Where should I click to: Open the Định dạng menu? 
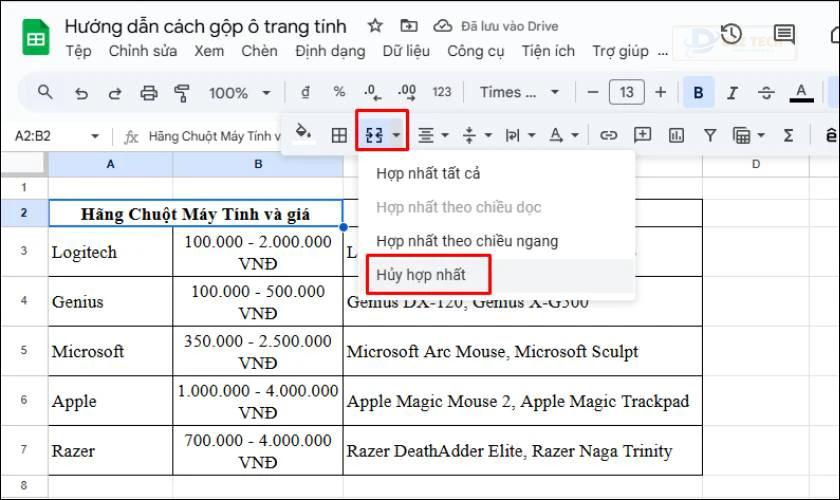[330, 51]
